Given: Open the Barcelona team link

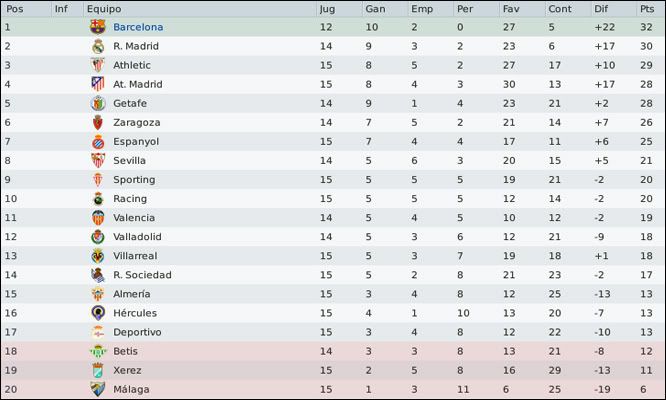Looking at the screenshot, I should point(138,27).
